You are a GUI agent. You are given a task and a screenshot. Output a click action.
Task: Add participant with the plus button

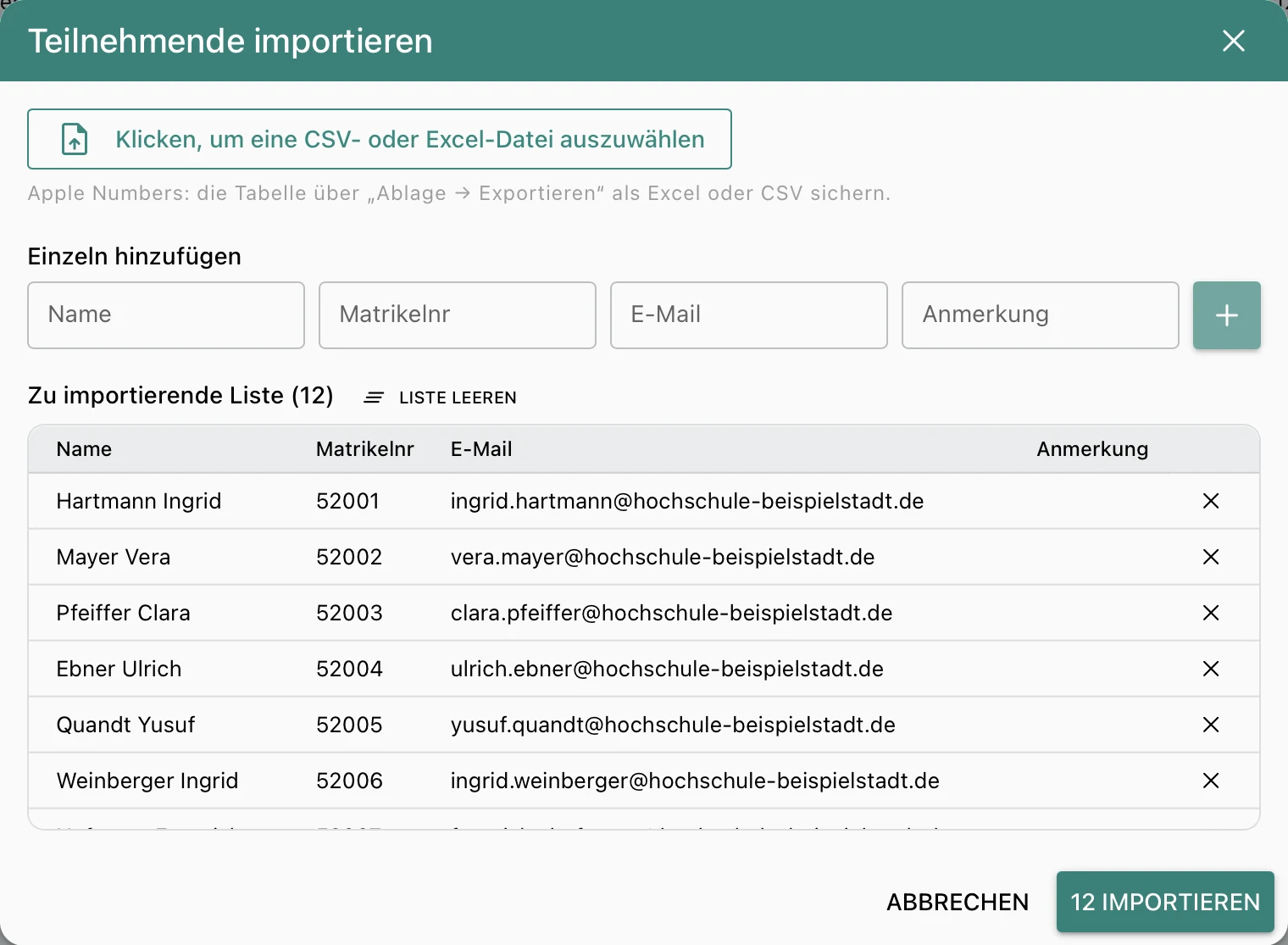point(1227,315)
